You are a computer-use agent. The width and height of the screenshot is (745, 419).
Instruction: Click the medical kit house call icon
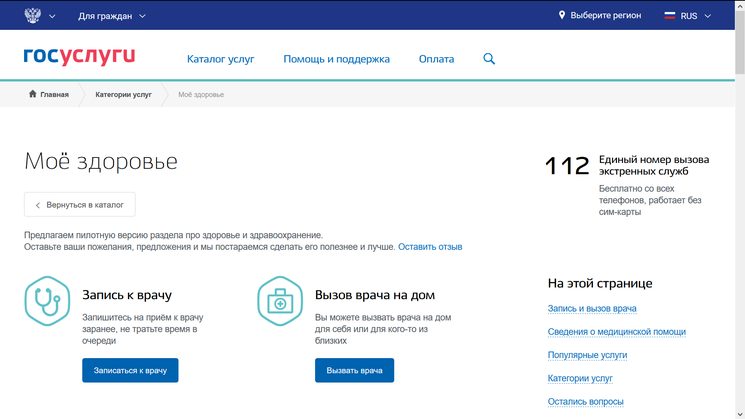(279, 300)
